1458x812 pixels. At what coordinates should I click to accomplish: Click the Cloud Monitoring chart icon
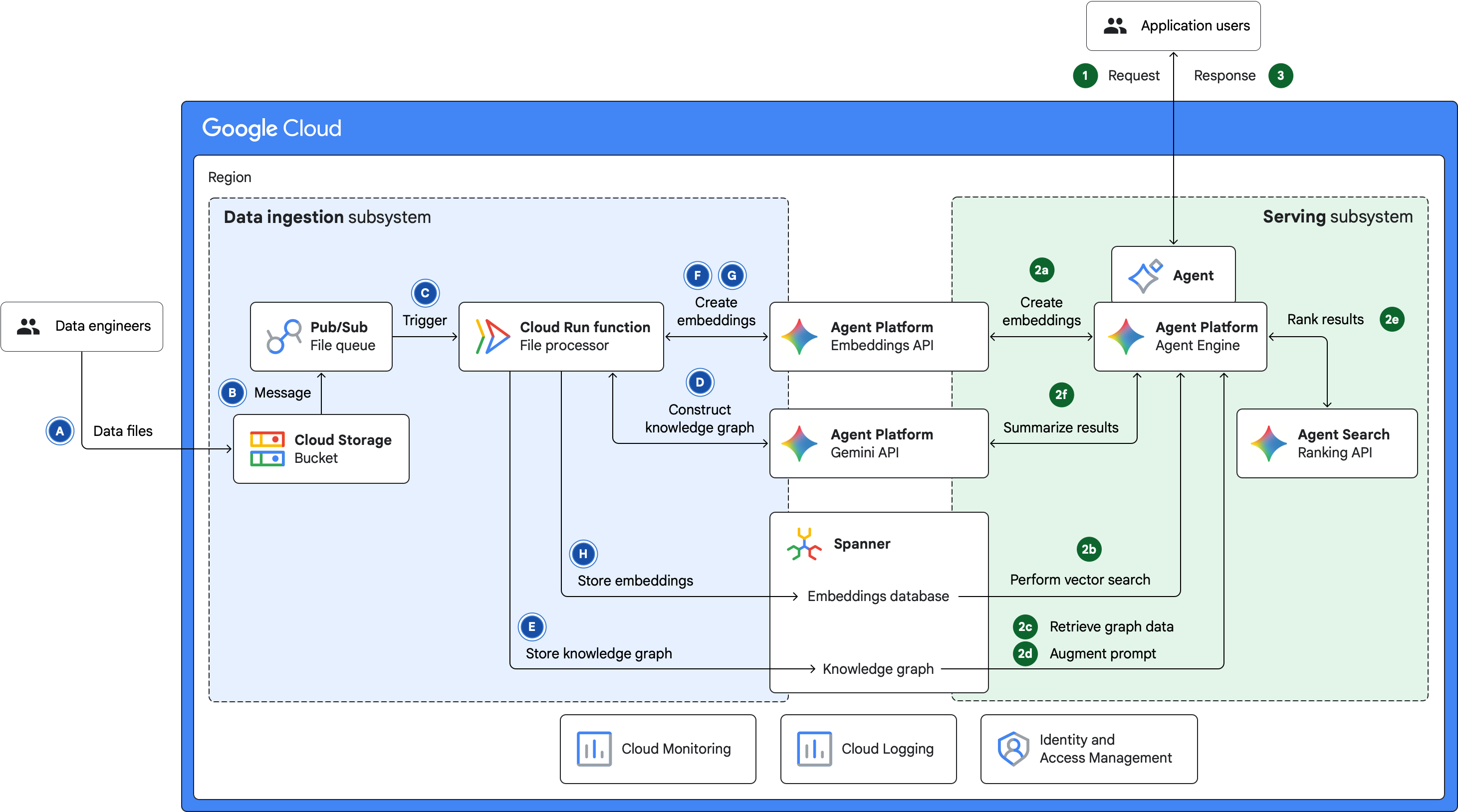[x=594, y=749]
